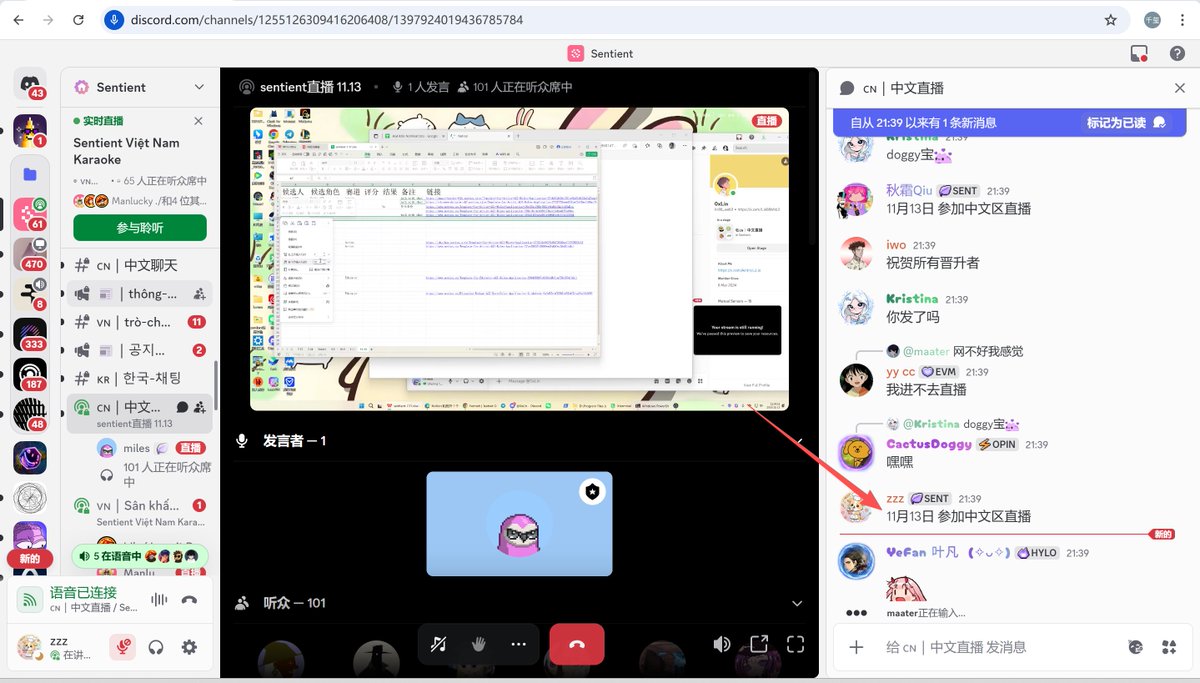Screen dimensions: 1200x683
Task: Open server icon with 48 badge
Action: [x=30, y=415]
